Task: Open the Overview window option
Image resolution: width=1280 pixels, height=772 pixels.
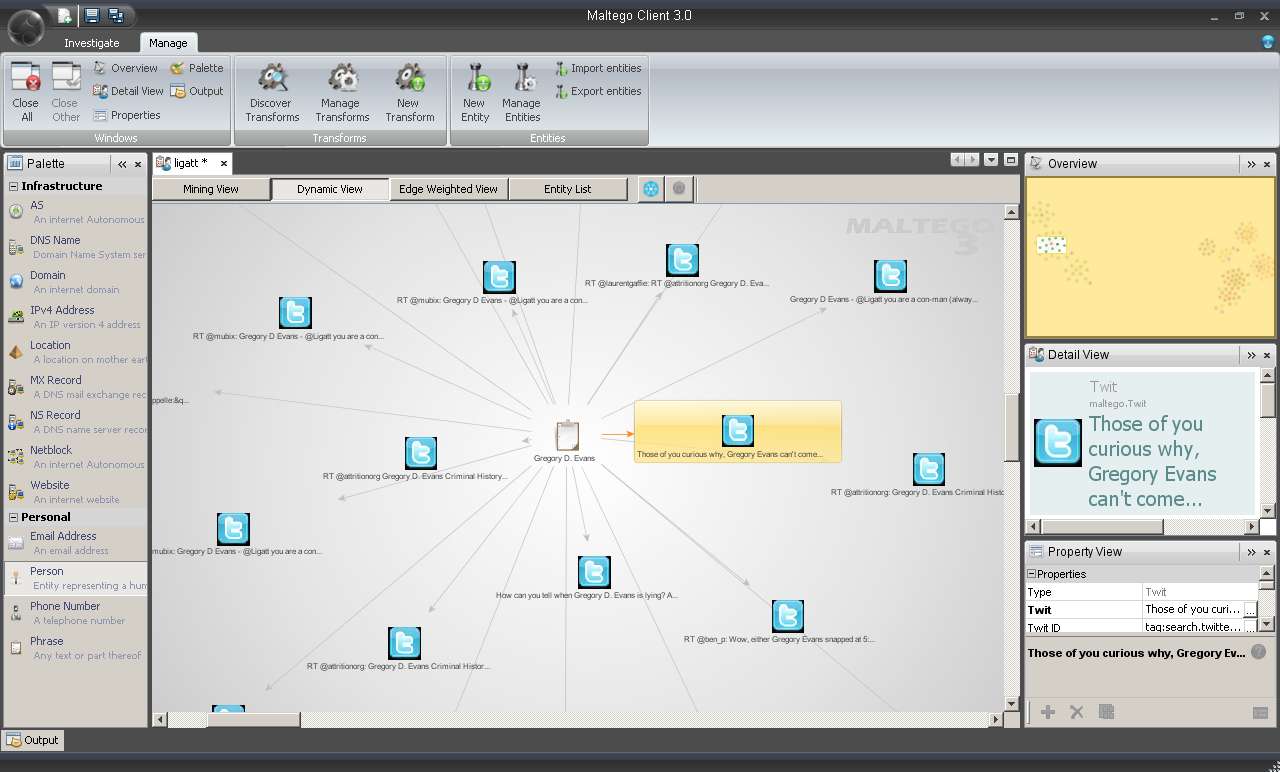Action: 126,68
